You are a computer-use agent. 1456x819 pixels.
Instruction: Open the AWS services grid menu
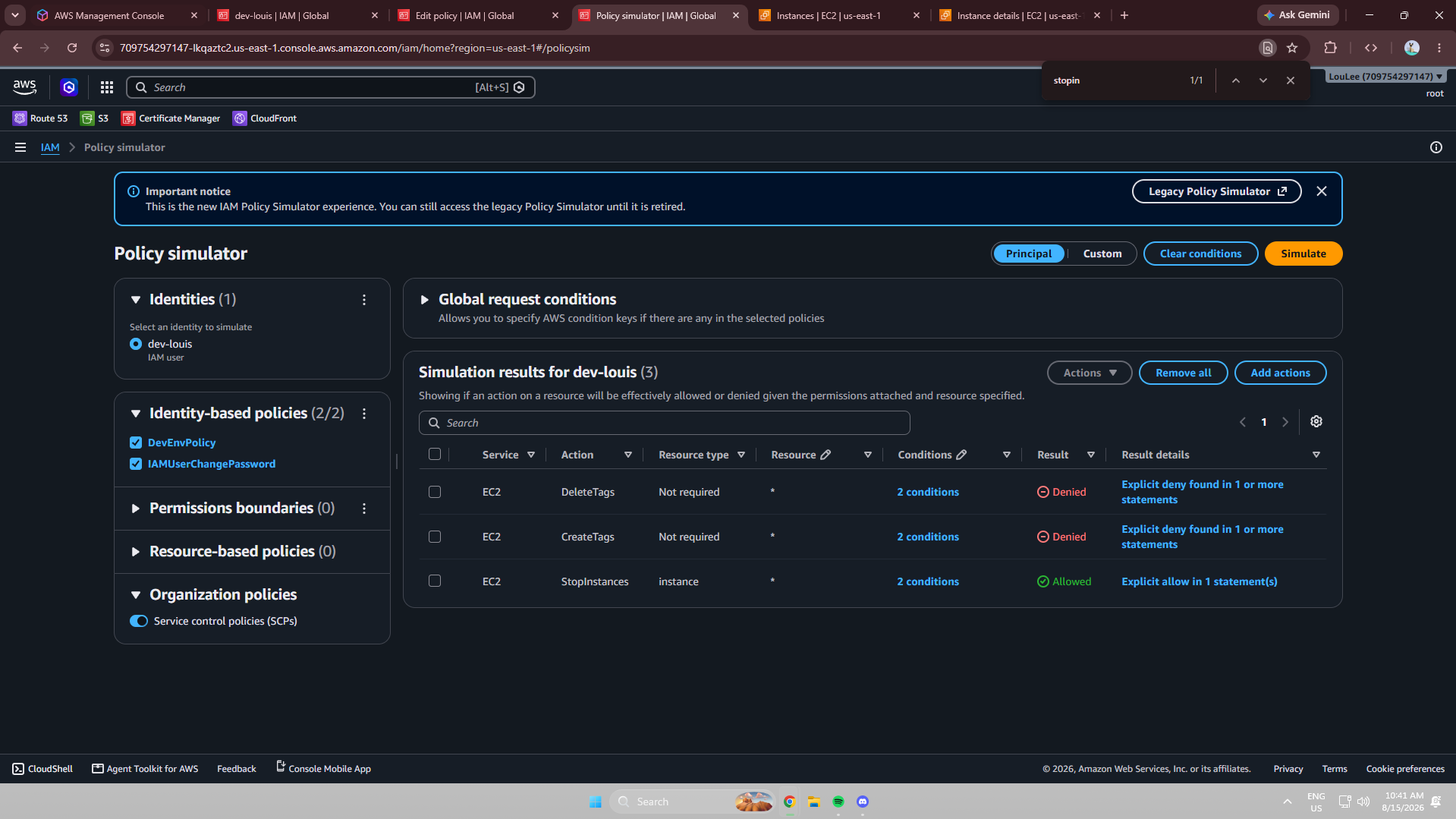point(107,87)
